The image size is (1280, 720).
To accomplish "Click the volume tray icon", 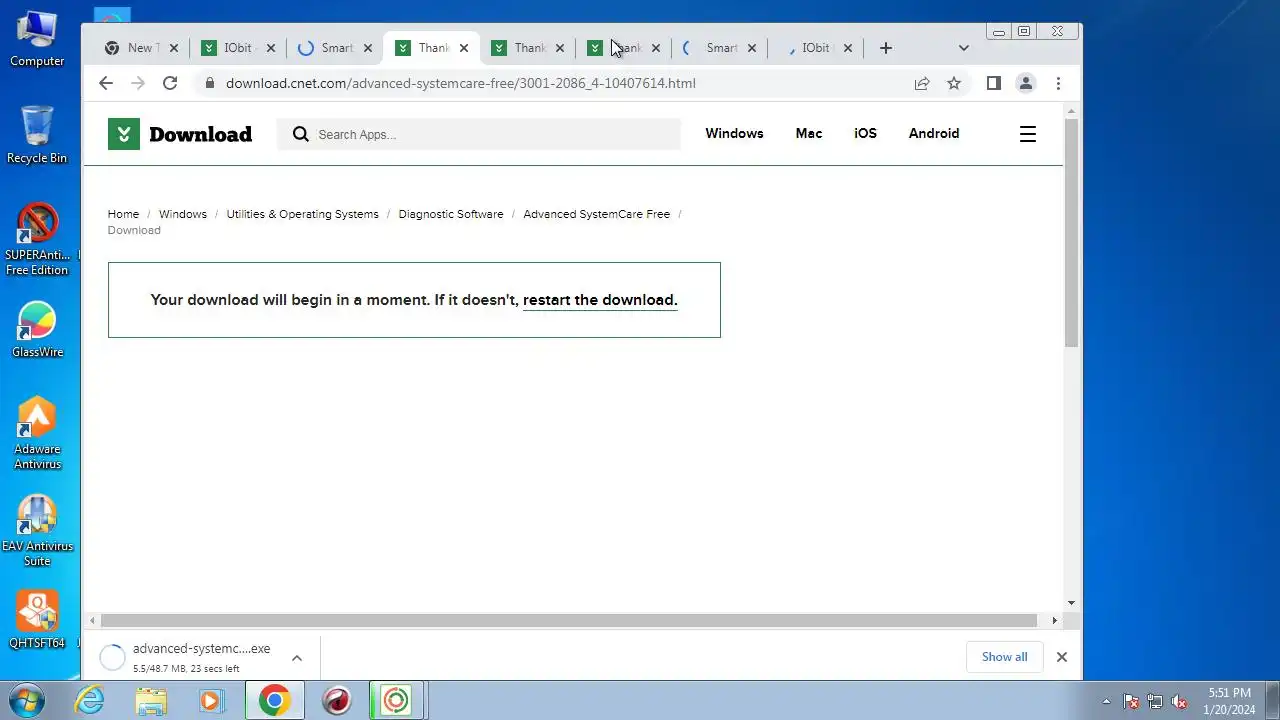I will (x=1179, y=701).
